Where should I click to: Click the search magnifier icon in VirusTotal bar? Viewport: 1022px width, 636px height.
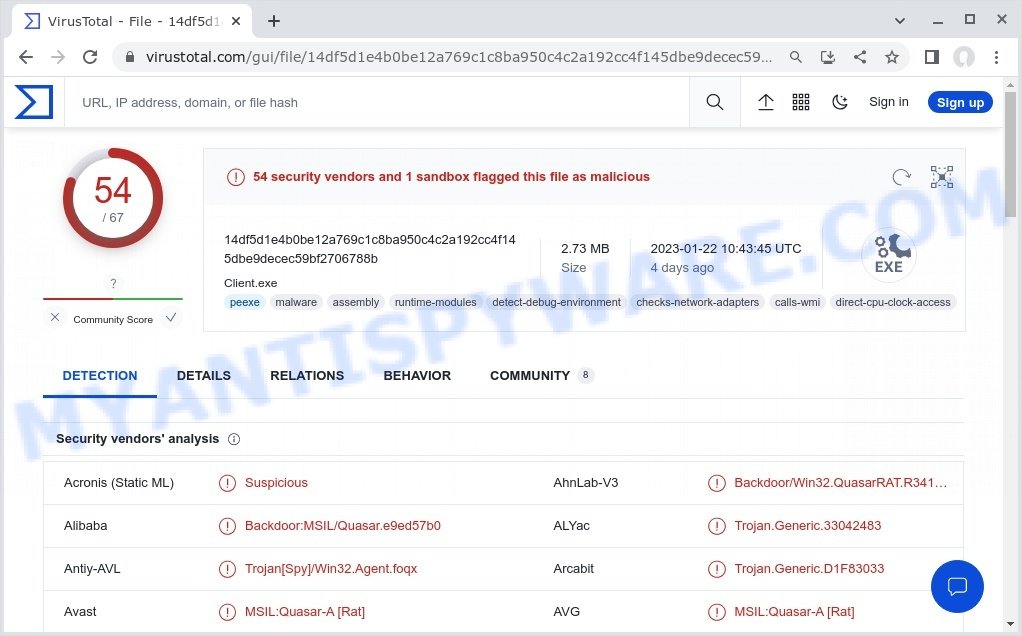(x=715, y=102)
